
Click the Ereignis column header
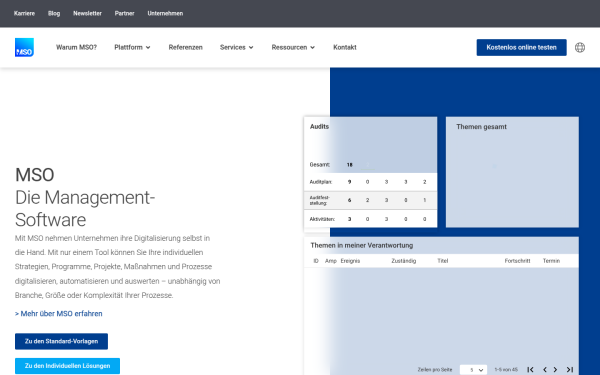tap(350, 261)
